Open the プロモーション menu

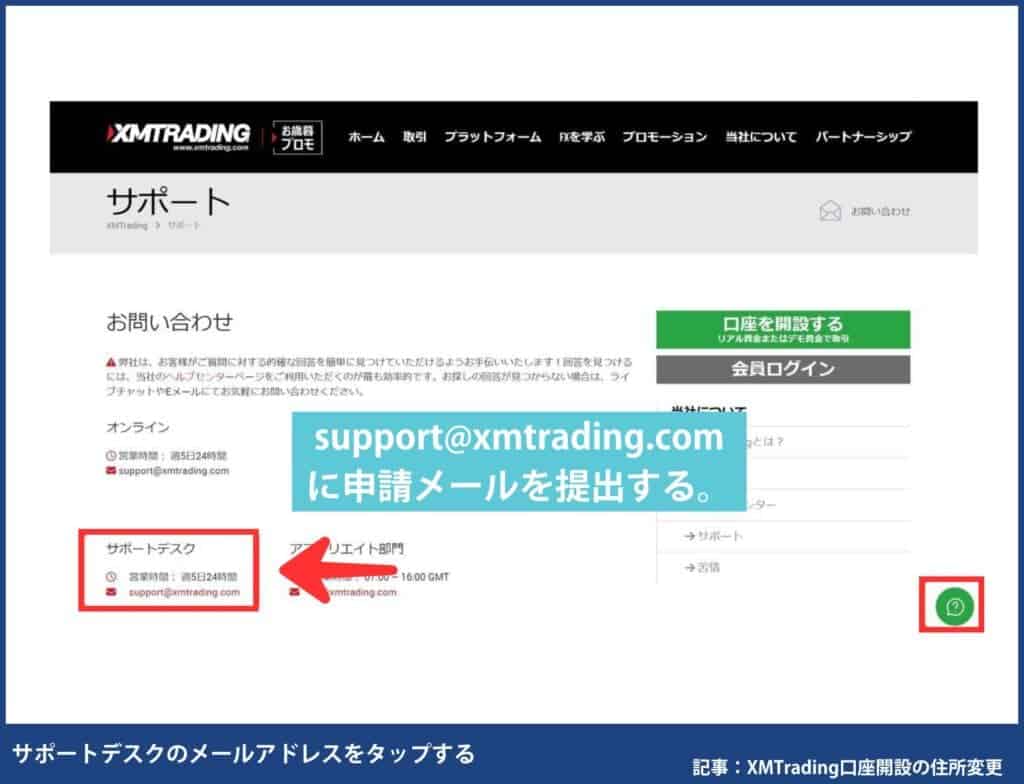point(664,137)
